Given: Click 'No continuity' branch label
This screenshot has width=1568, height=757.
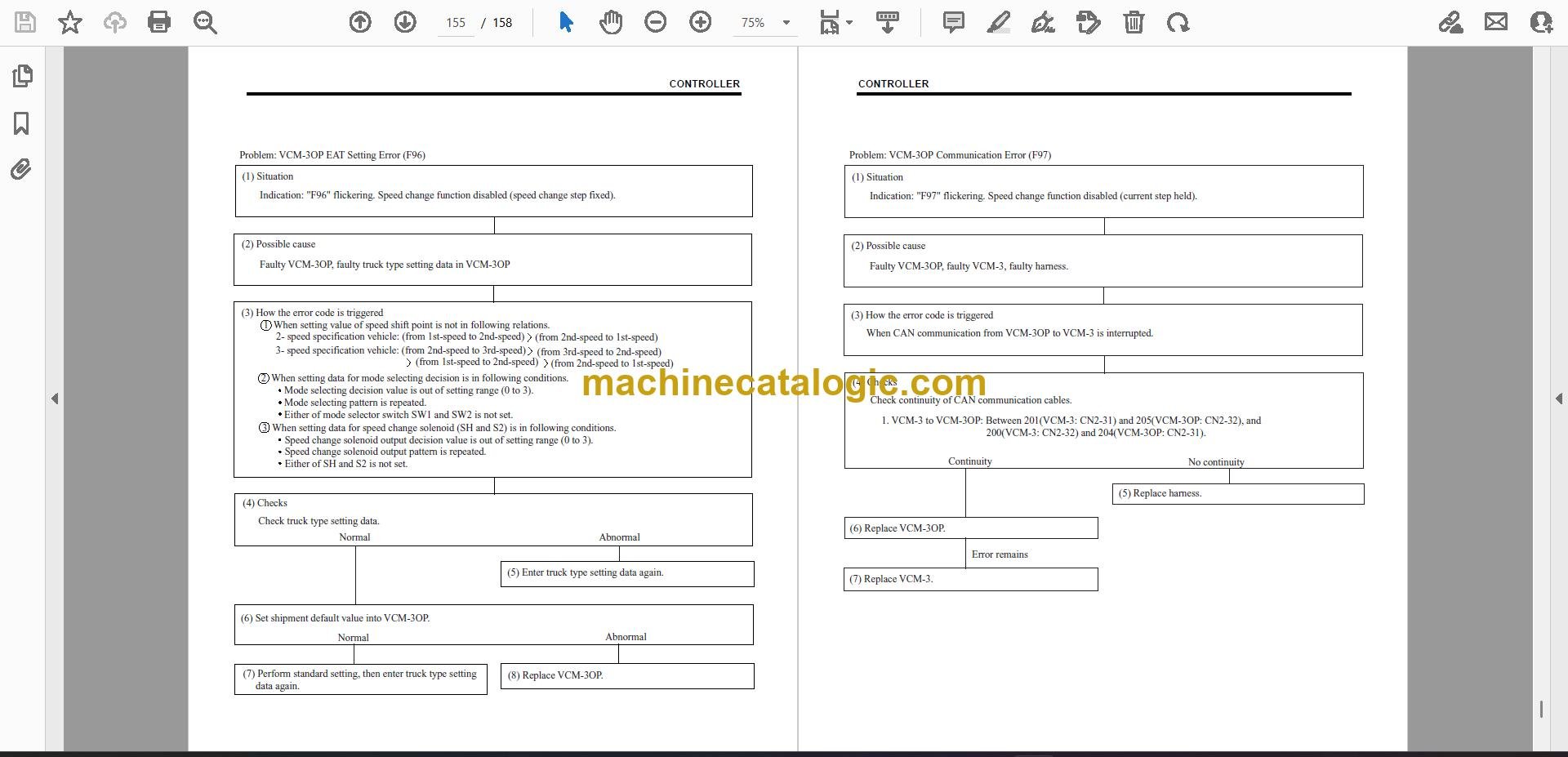Looking at the screenshot, I should pos(1216,462).
